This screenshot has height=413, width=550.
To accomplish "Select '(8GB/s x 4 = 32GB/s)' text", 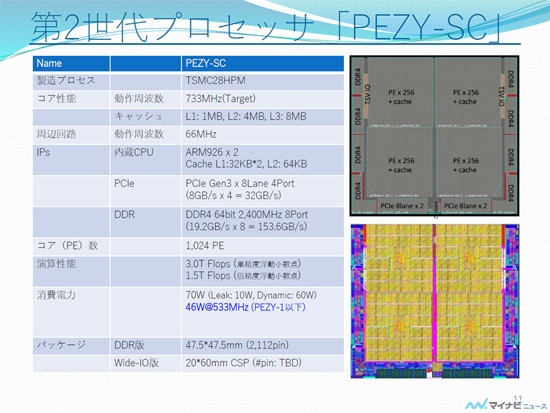I will [233, 195].
